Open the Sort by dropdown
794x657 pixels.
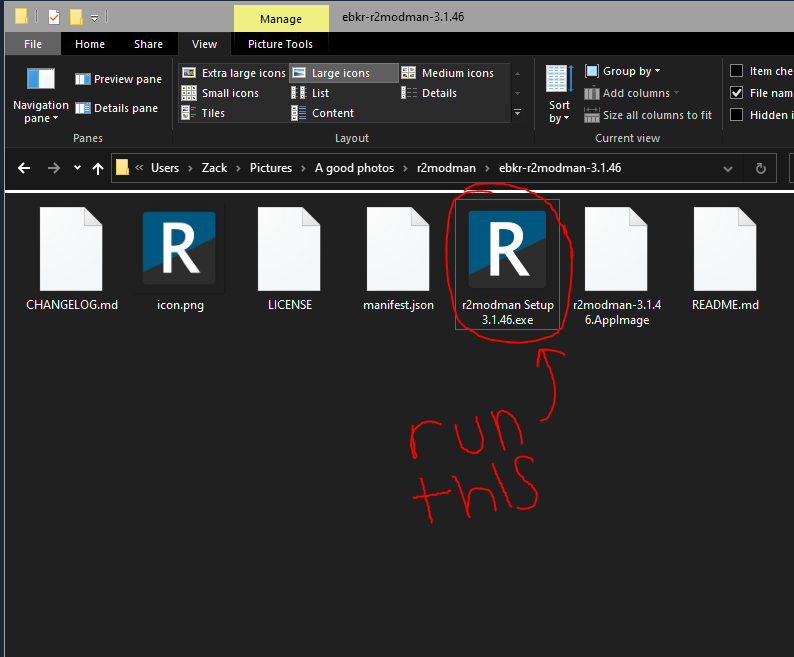559,95
